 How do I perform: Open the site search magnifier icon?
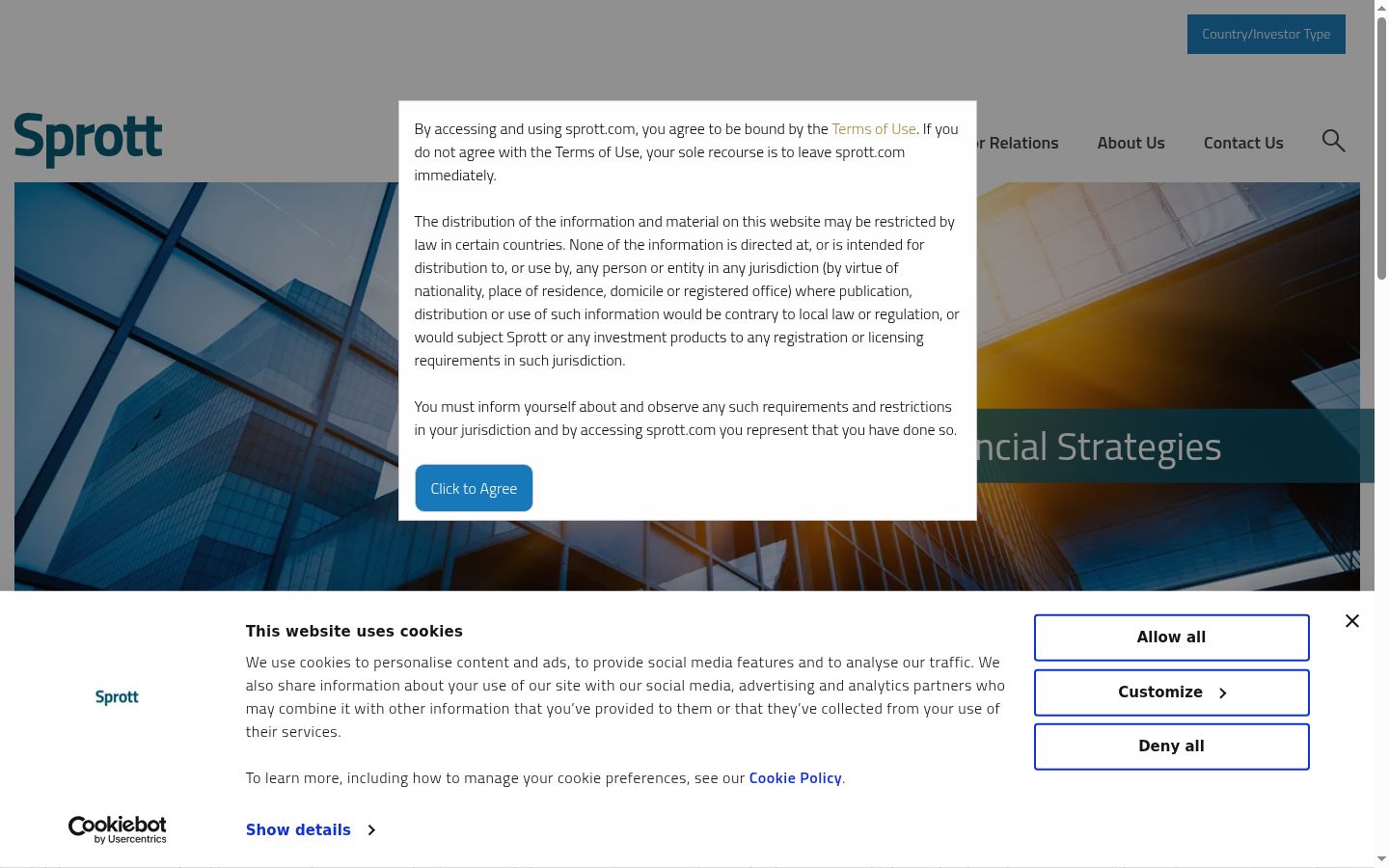(1333, 142)
